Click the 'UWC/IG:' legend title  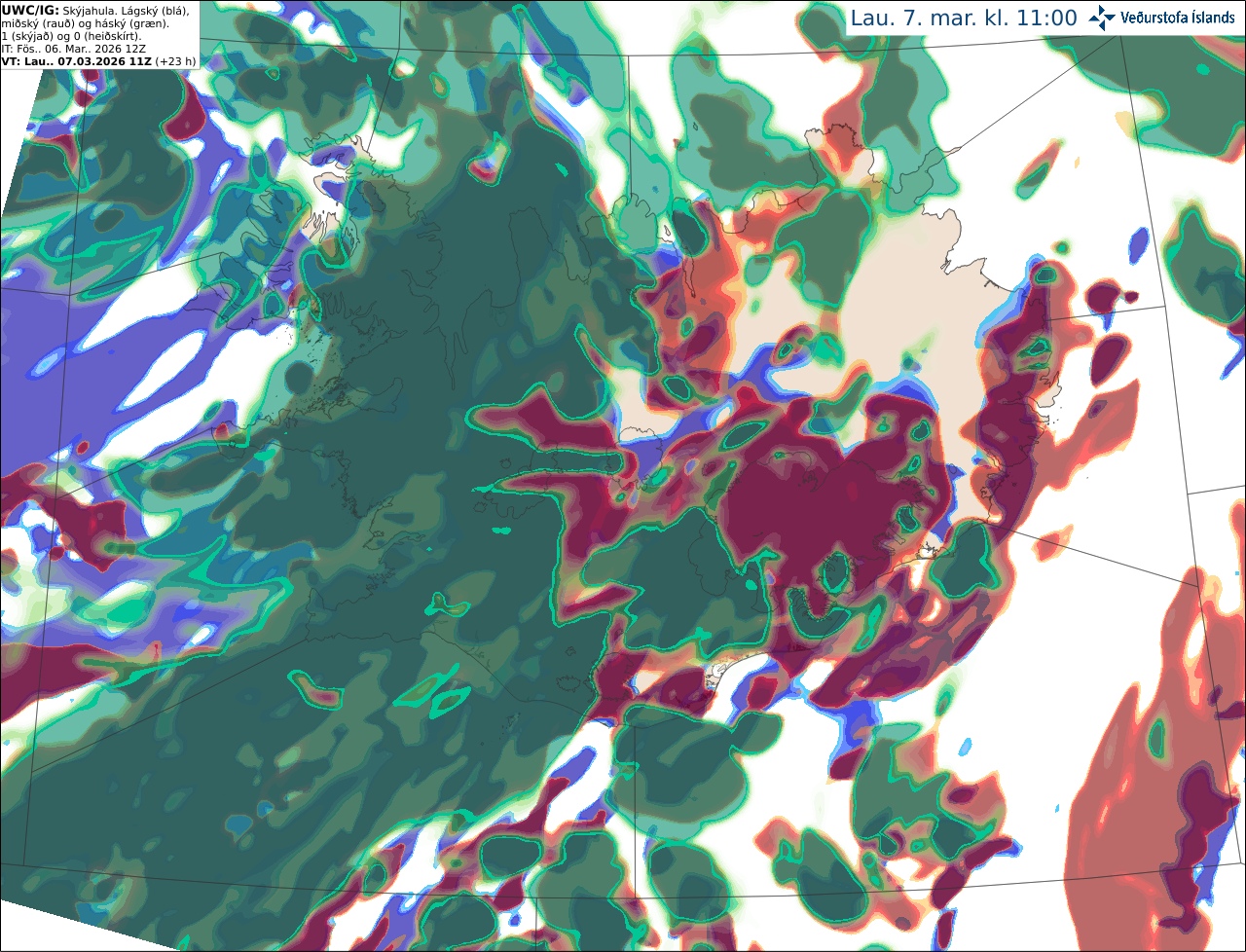tap(30, 11)
